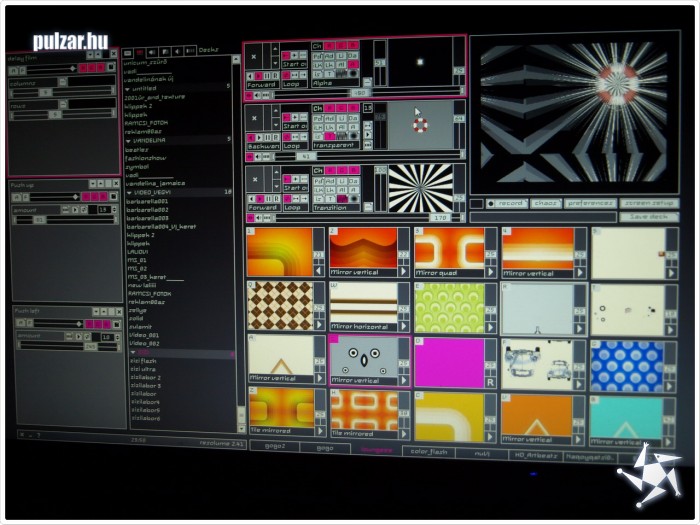Image resolution: width=700 pixels, height=525 pixels.
Task: Toggle the first pink Ch button on layer 1
Action: coord(332,45)
